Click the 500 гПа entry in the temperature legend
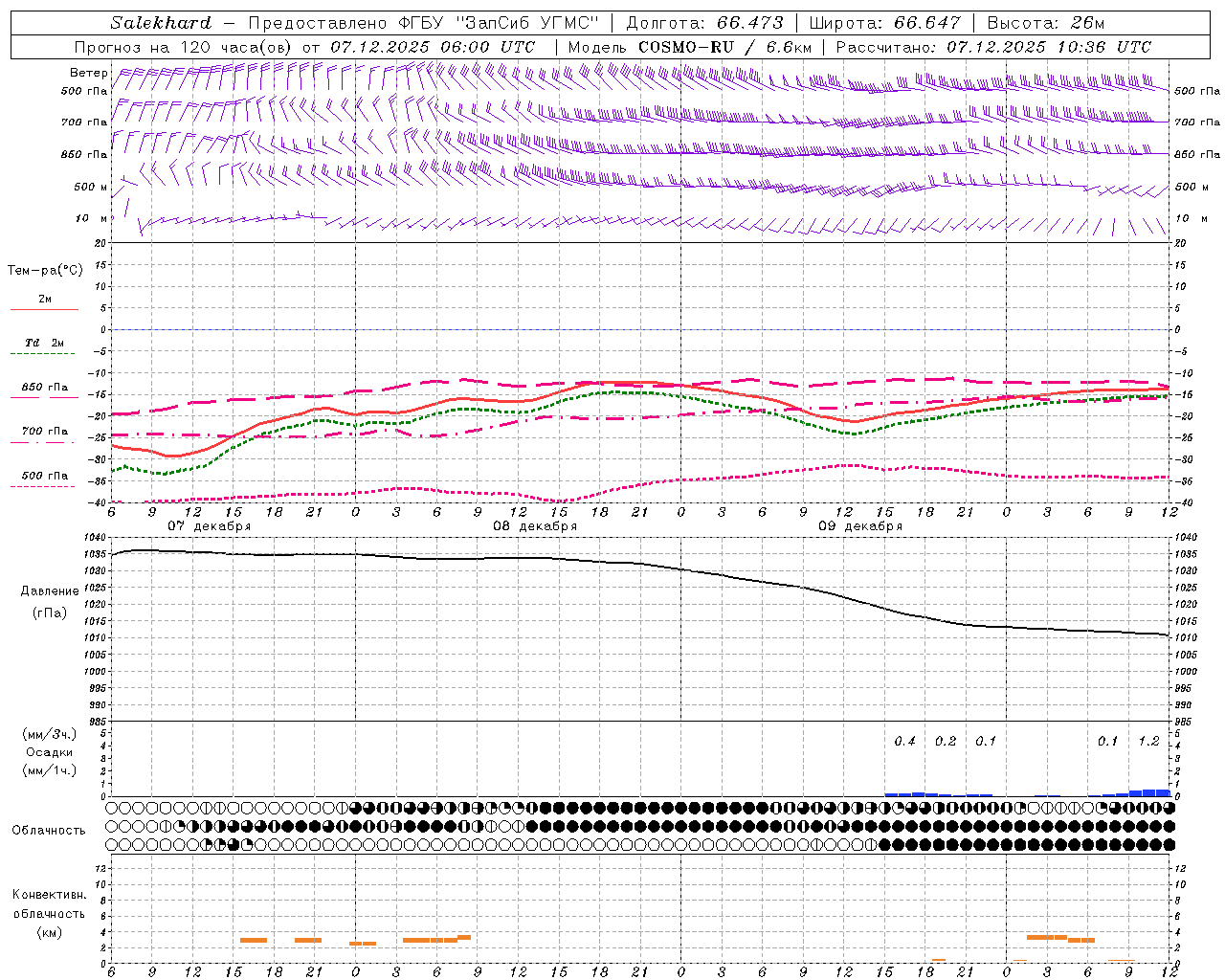Image resolution: width=1225 pixels, height=980 pixels. [x=44, y=479]
